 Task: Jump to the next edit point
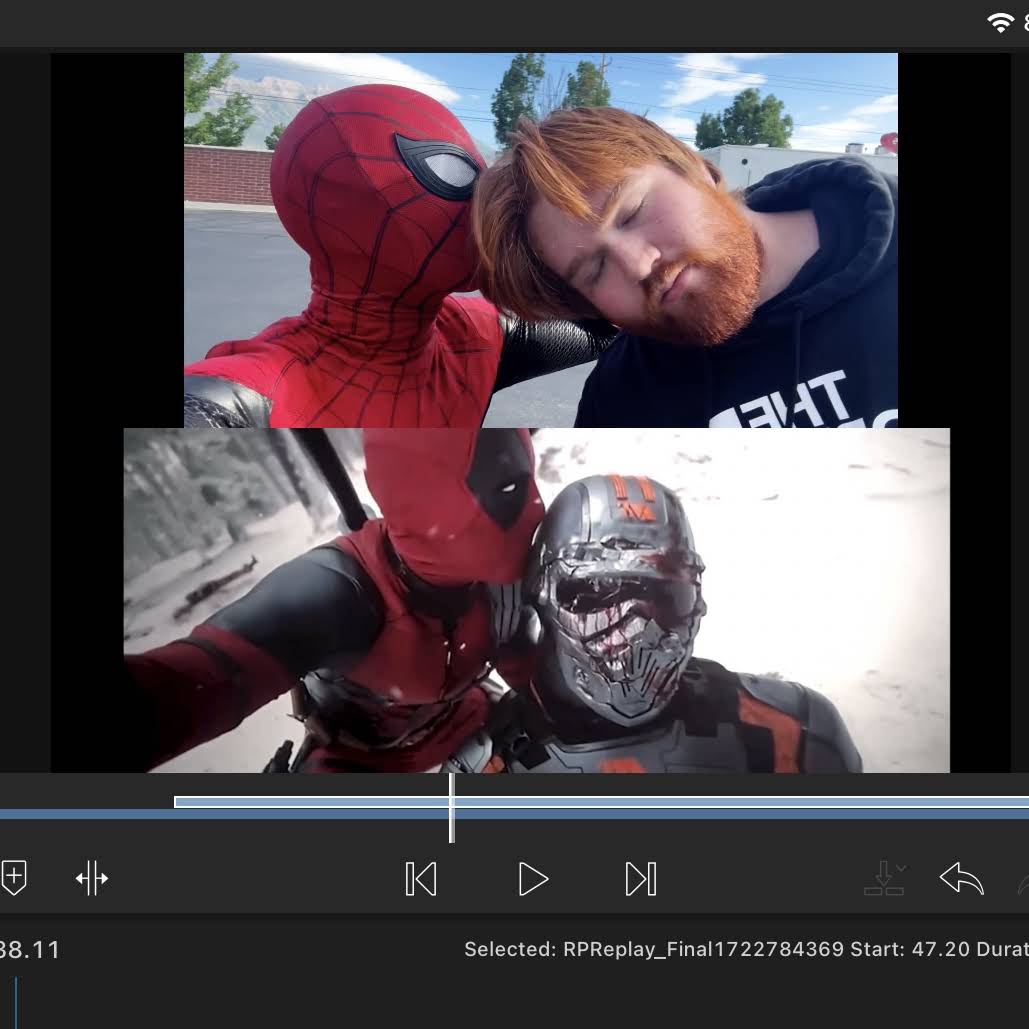[x=641, y=879]
